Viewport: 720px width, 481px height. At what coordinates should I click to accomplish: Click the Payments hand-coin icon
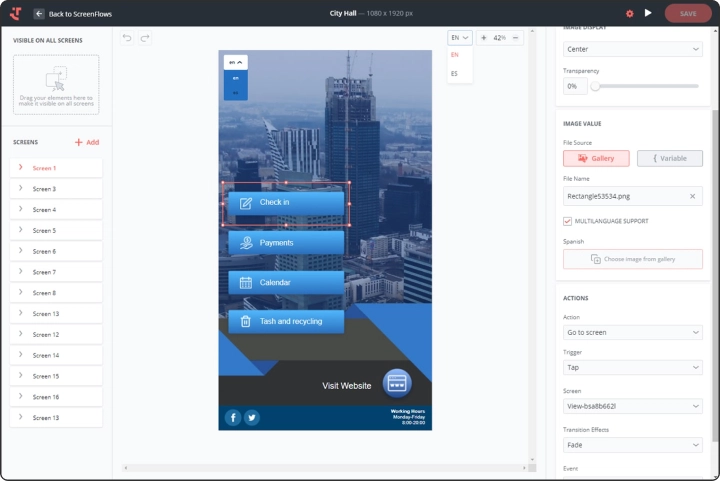246,243
